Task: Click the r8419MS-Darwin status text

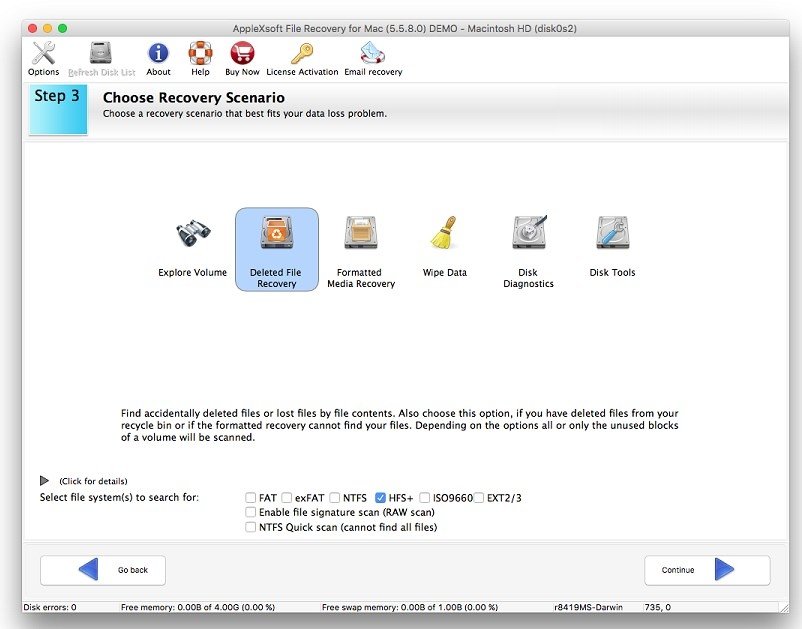Action: click(x=588, y=607)
